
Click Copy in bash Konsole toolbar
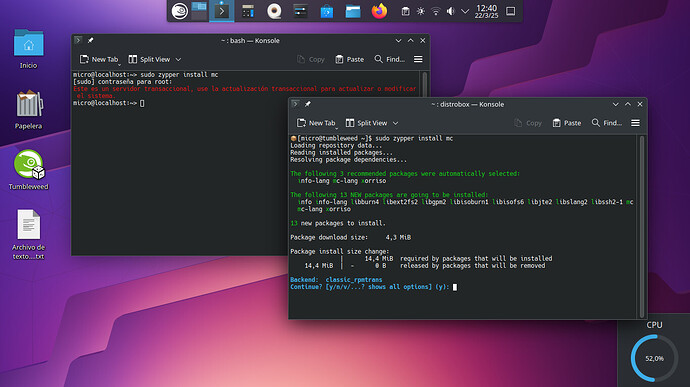pyautogui.click(x=311, y=59)
